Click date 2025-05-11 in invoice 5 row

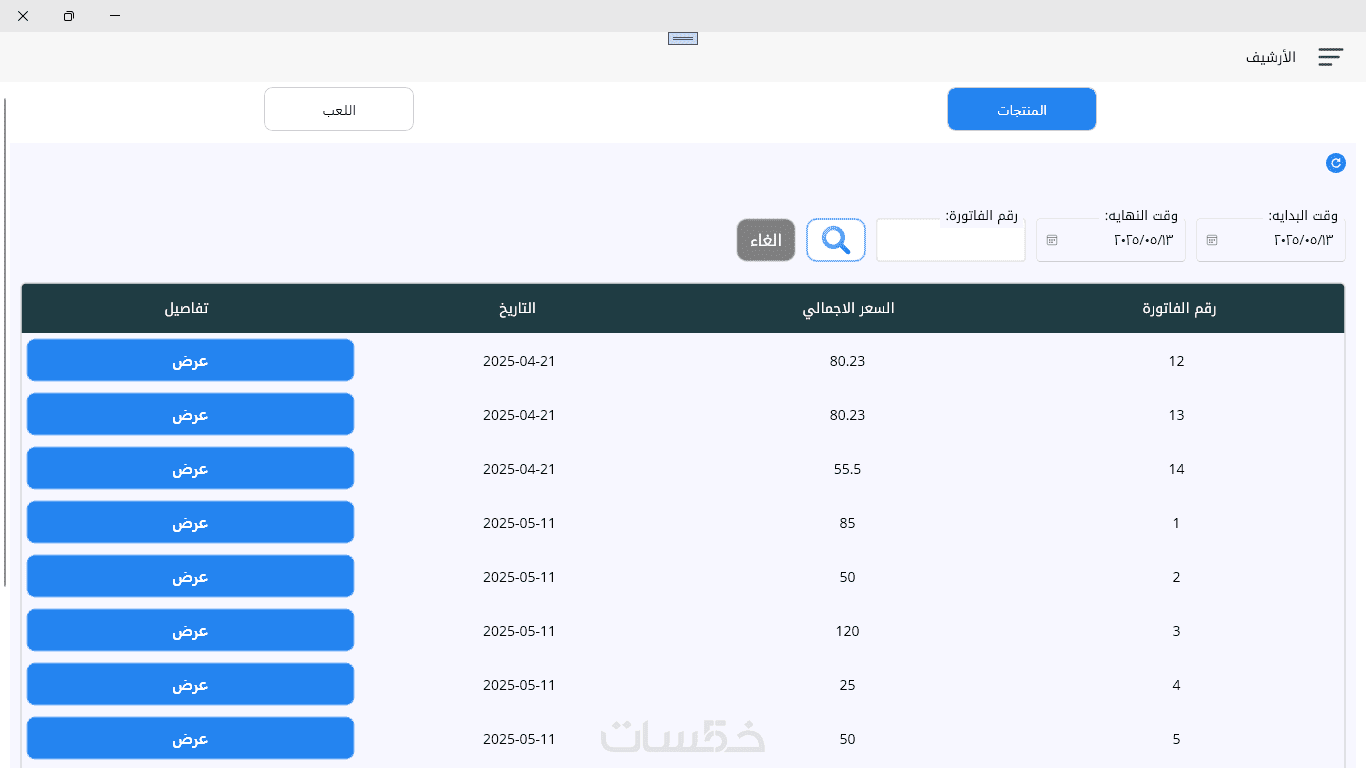[x=518, y=739]
